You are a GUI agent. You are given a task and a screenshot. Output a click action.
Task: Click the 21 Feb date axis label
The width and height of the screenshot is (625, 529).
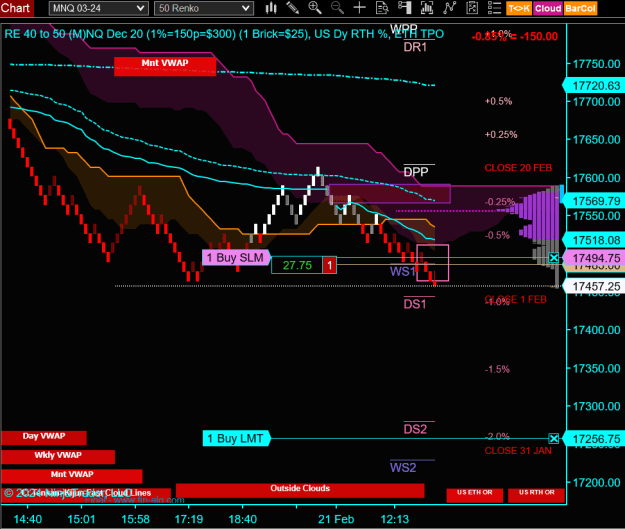[x=336, y=519]
